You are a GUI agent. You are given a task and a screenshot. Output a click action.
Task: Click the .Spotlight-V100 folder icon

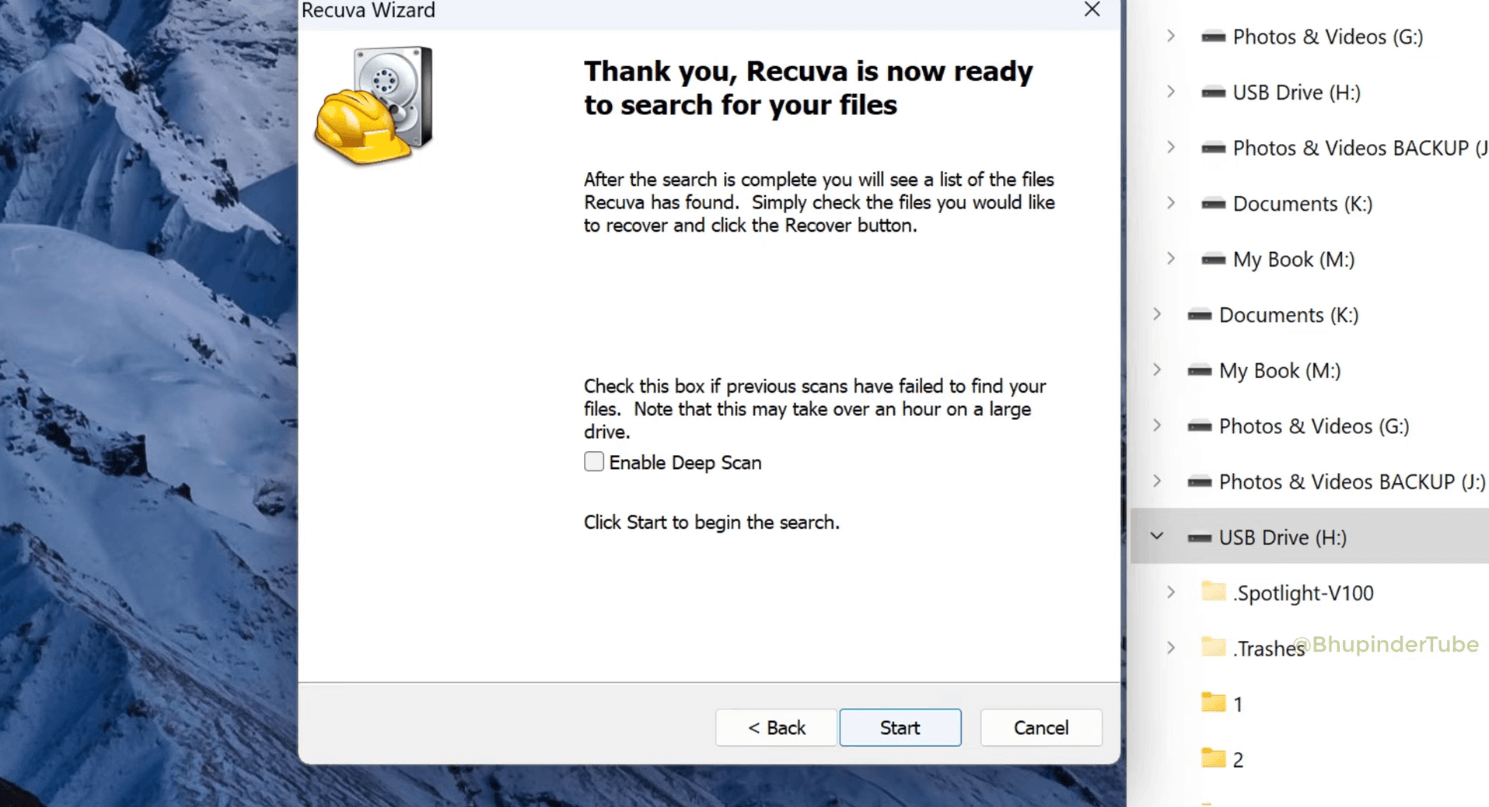(x=1213, y=592)
